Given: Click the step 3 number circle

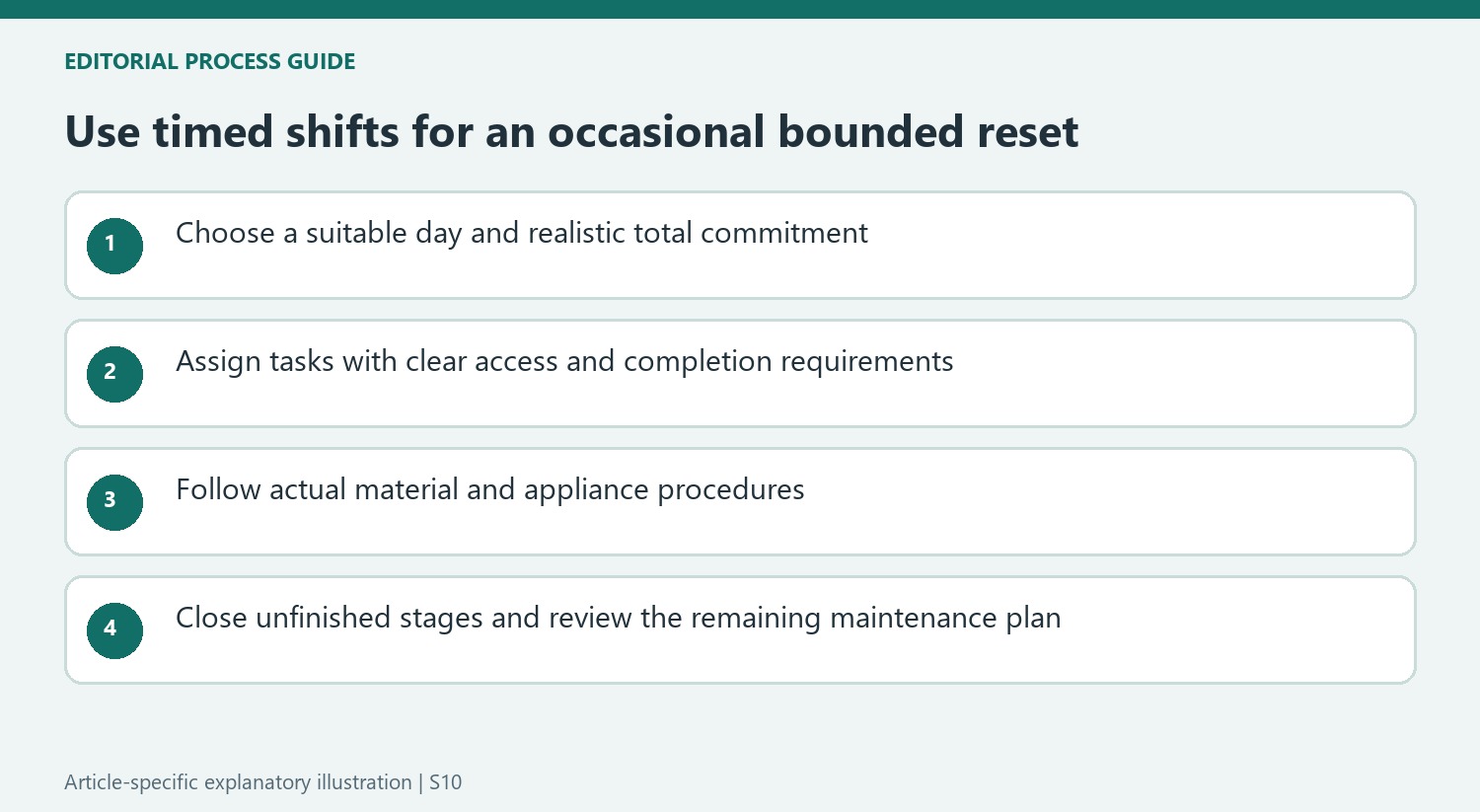Looking at the screenshot, I should click(114, 502).
